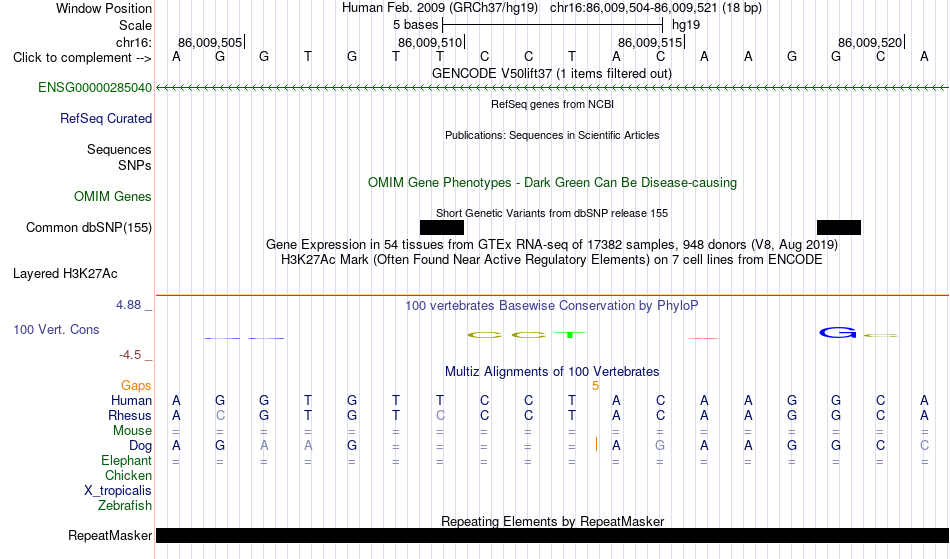Click 'Publications: Sequences in Scientific Articles' title
This screenshot has width=950, height=559.
[x=552, y=135]
